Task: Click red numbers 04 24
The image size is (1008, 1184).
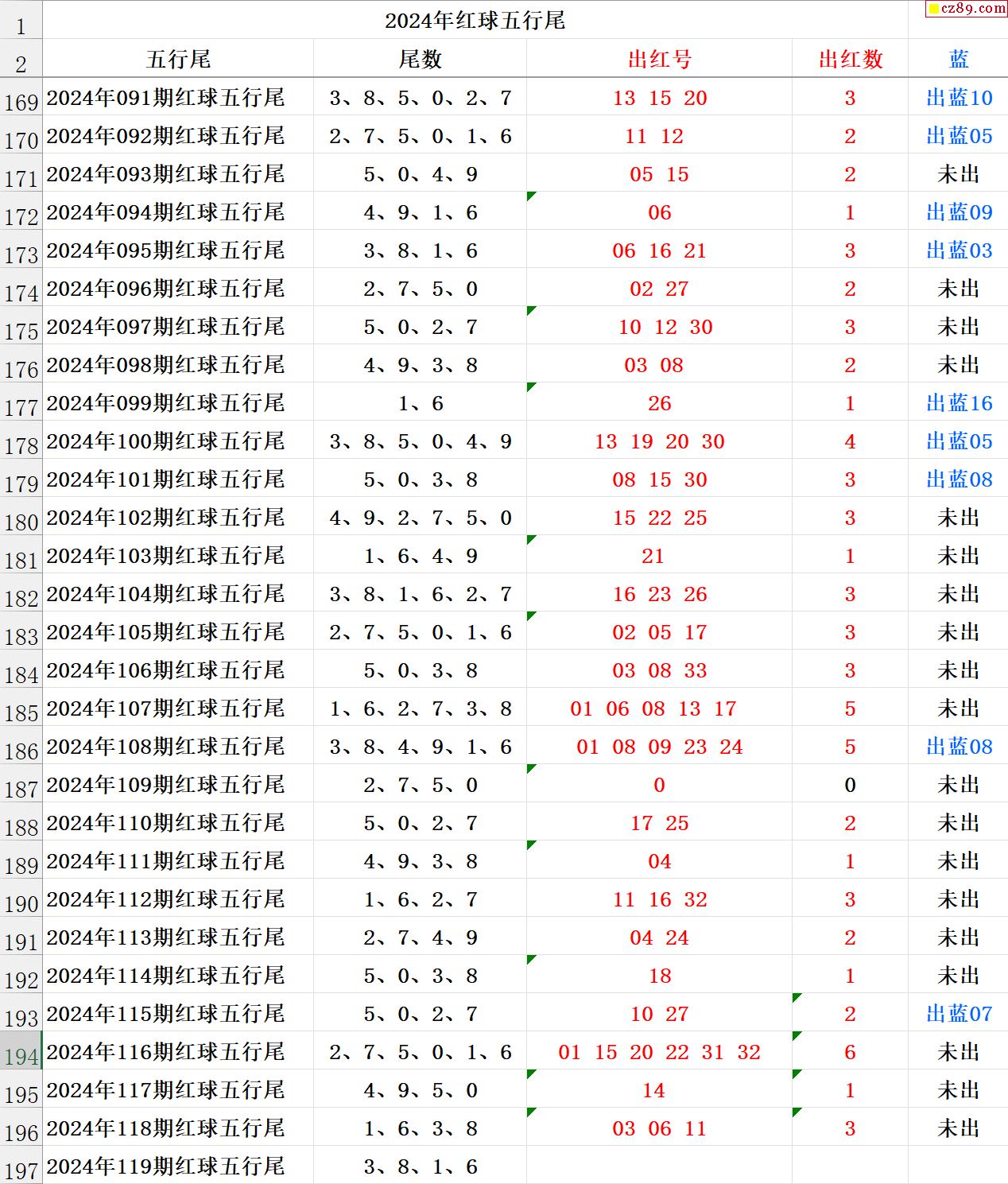Action: [659, 937]
